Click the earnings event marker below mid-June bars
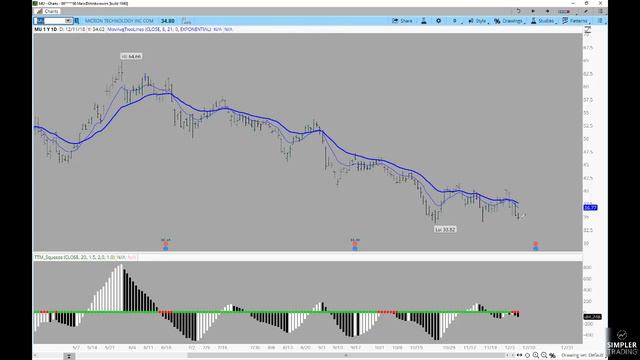 pyautogui.click(x=166, y=245)
